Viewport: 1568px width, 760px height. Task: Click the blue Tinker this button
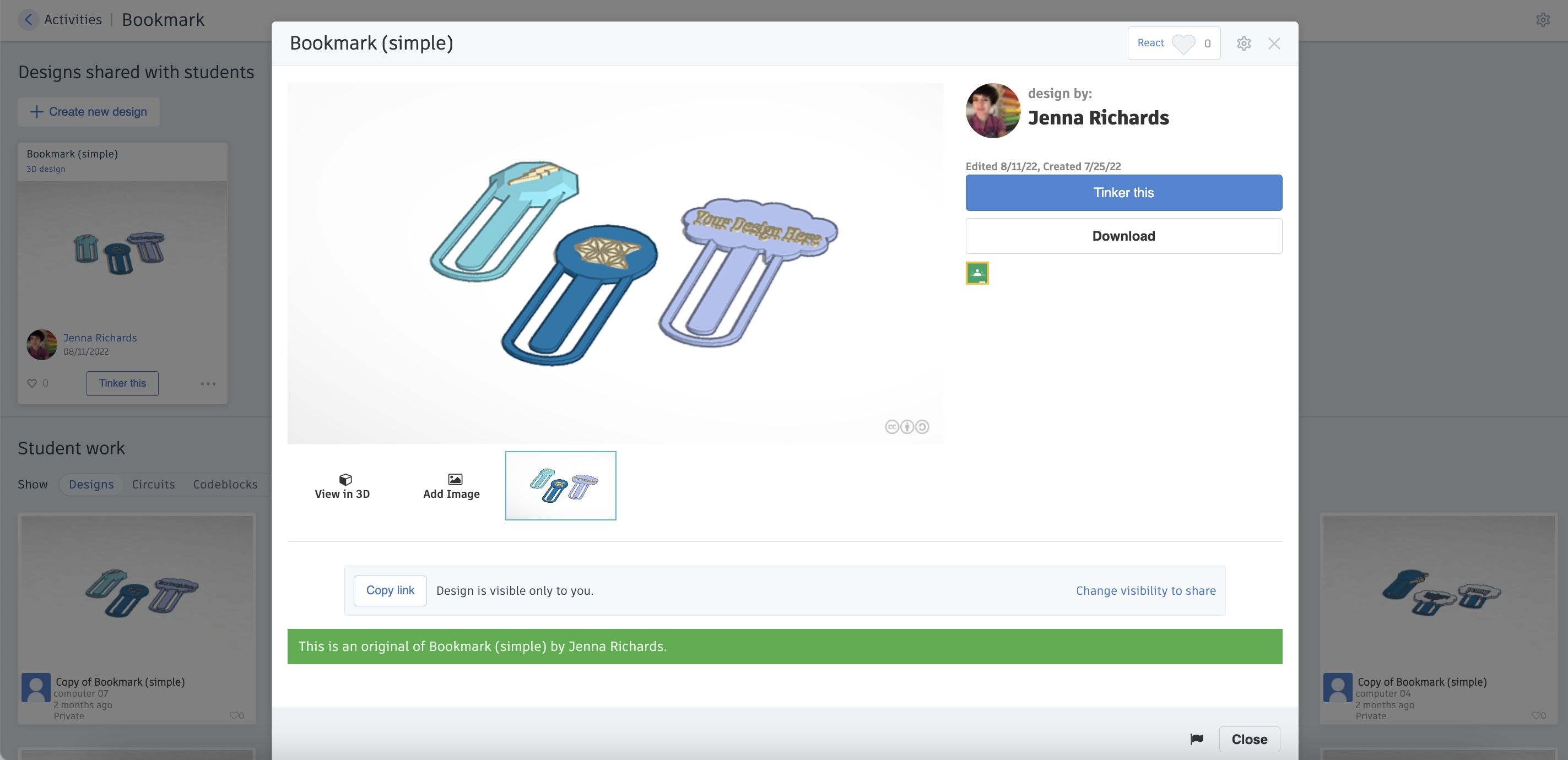click(1123, 193)
